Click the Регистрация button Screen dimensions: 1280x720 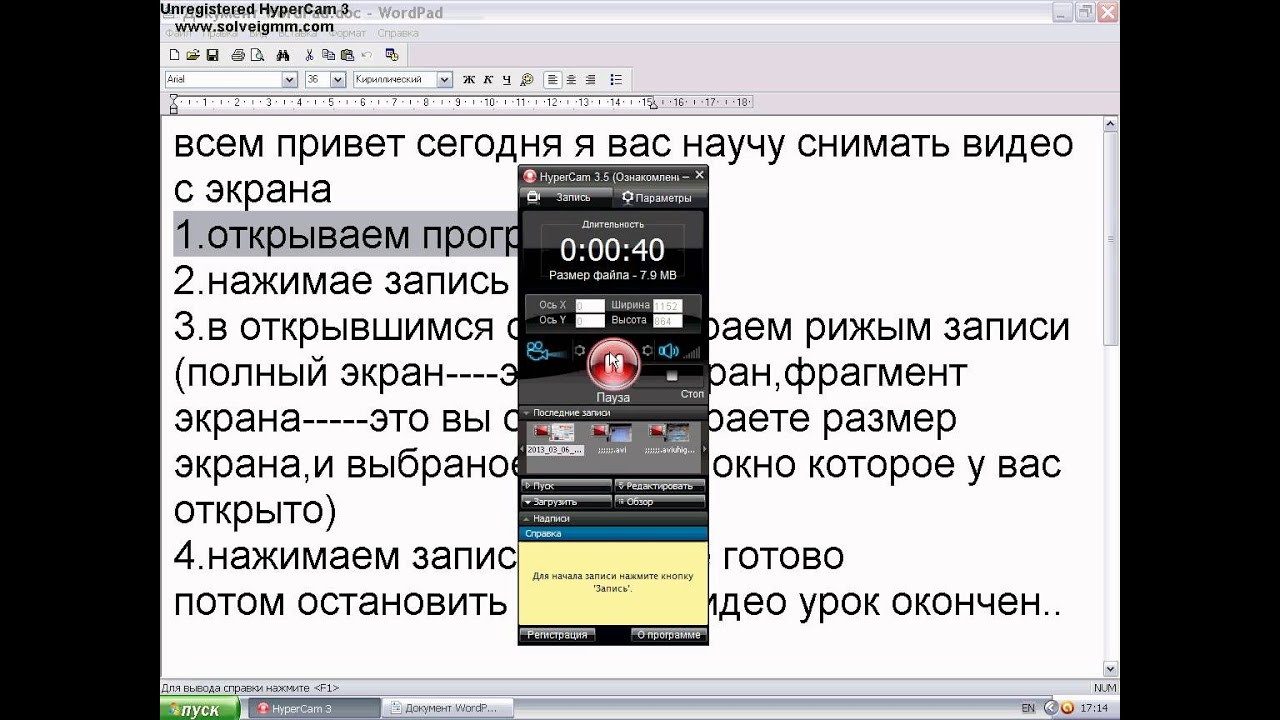pyautogui.click(x=557, y=635)
